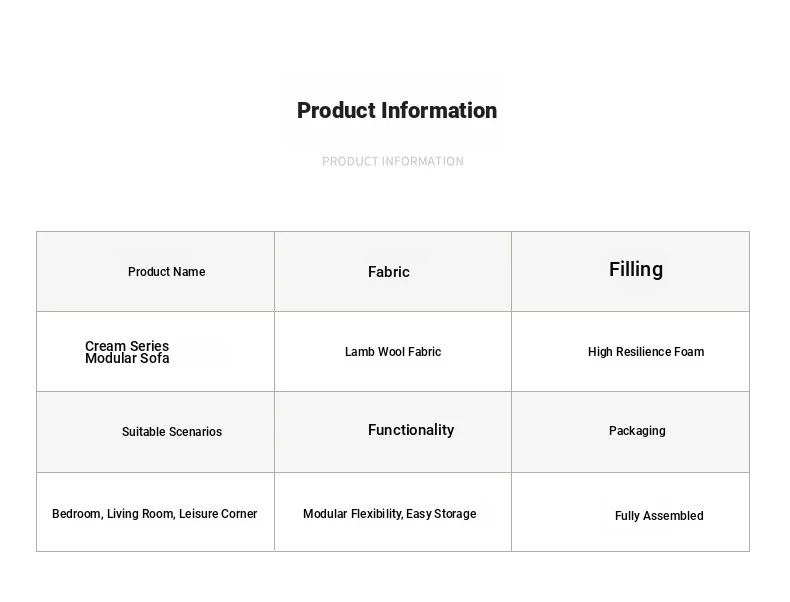Click the High Resilience Foam cell
Viewport: 790px width, 602px height.
[630, 352]
